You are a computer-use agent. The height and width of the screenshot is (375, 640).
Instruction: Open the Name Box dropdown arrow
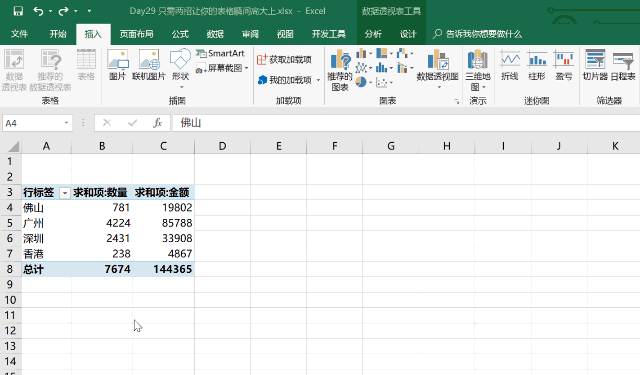tap(66, 123)
